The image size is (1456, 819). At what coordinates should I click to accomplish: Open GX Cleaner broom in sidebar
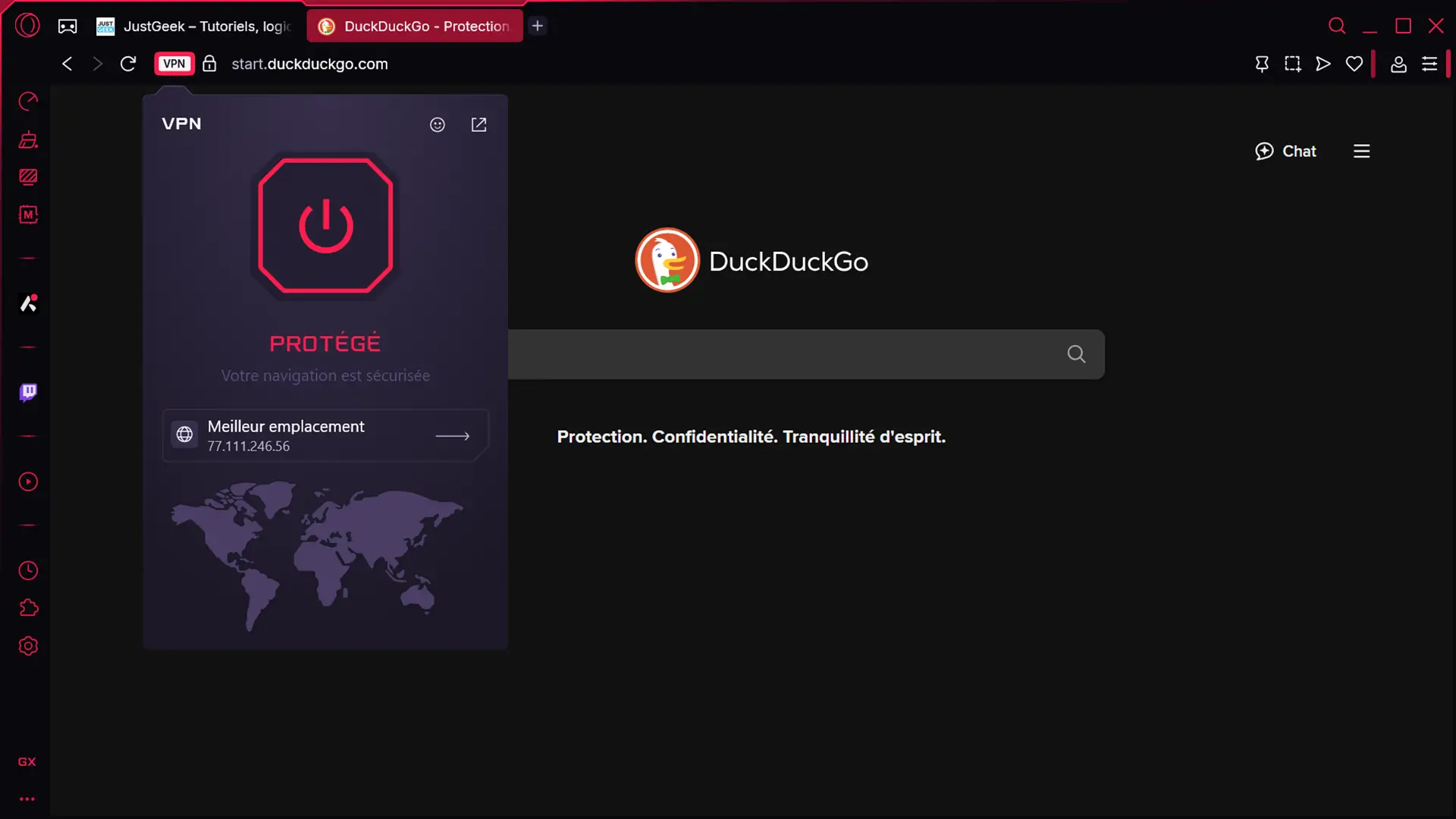[x=28, y=140]
